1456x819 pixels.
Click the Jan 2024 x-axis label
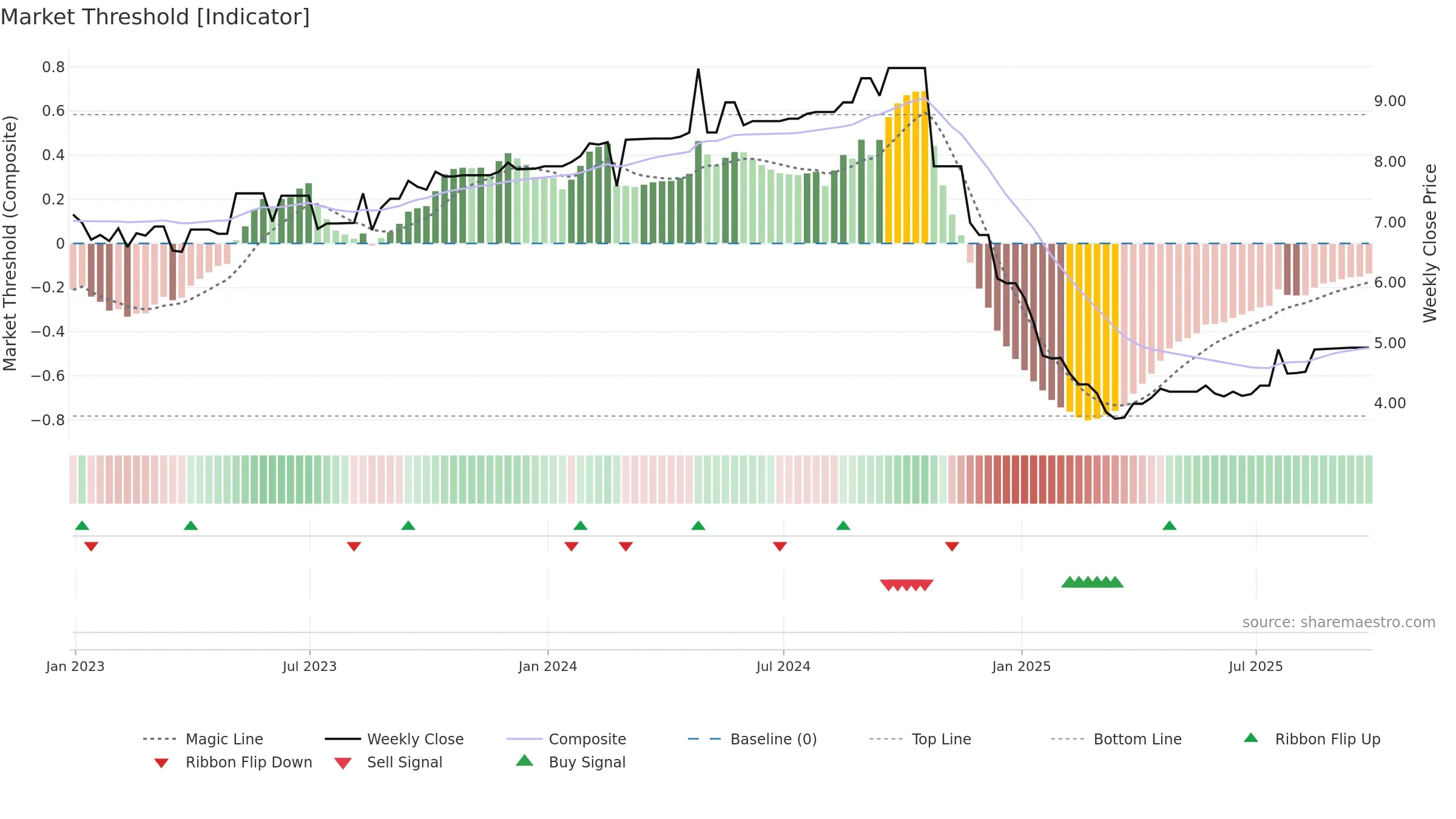pyautogui.click(x=548, y=666)
